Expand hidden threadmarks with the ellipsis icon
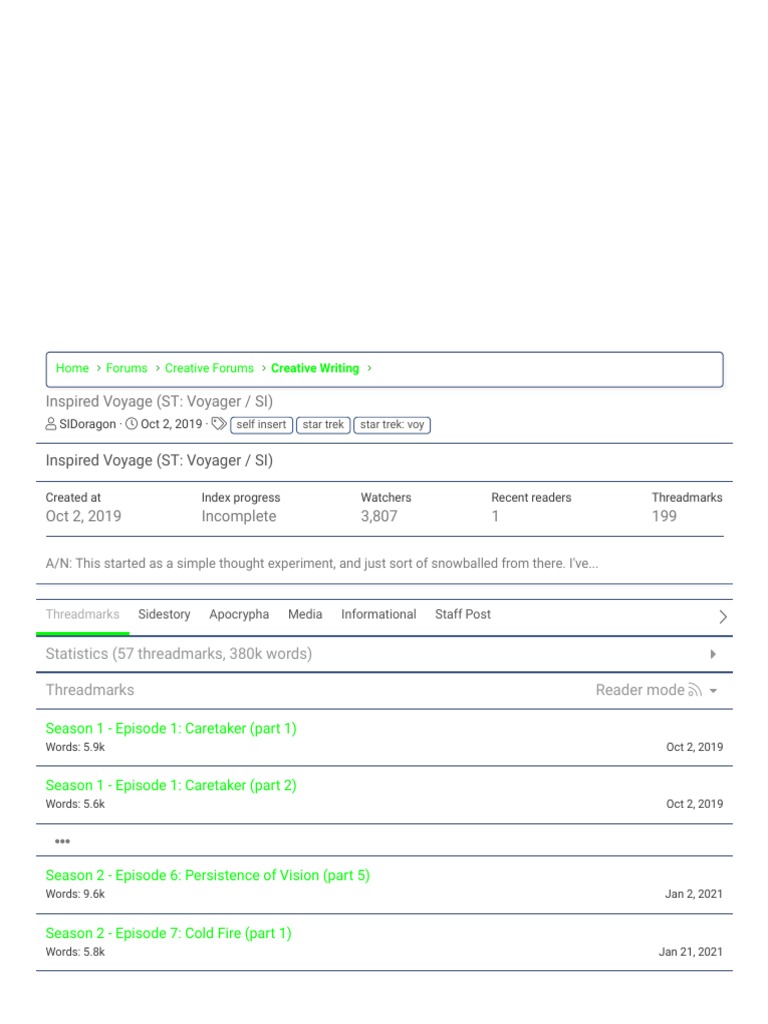The height and width of the screenshot is (1024, 768). point(63,842)
